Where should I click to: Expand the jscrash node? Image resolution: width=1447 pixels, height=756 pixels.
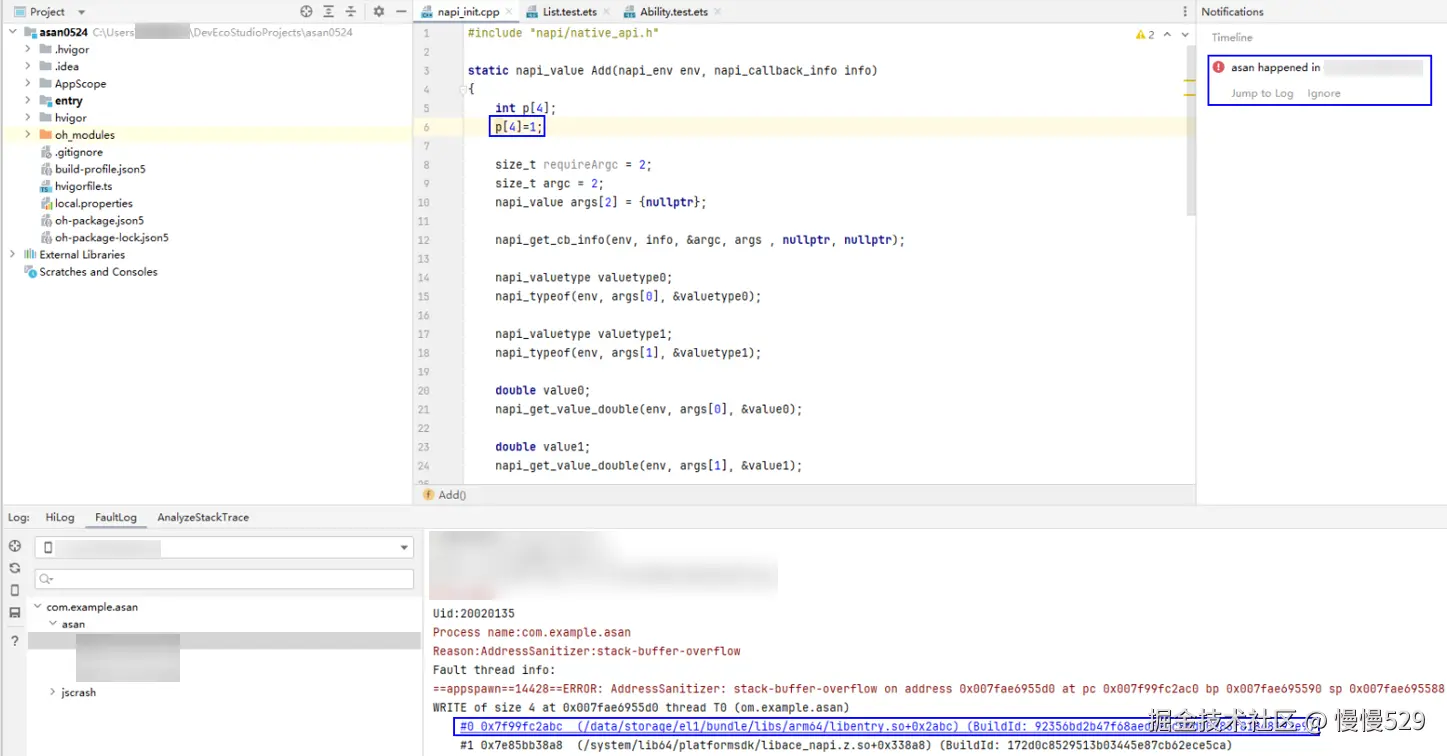pyautogui.click(x=53, y=692)
